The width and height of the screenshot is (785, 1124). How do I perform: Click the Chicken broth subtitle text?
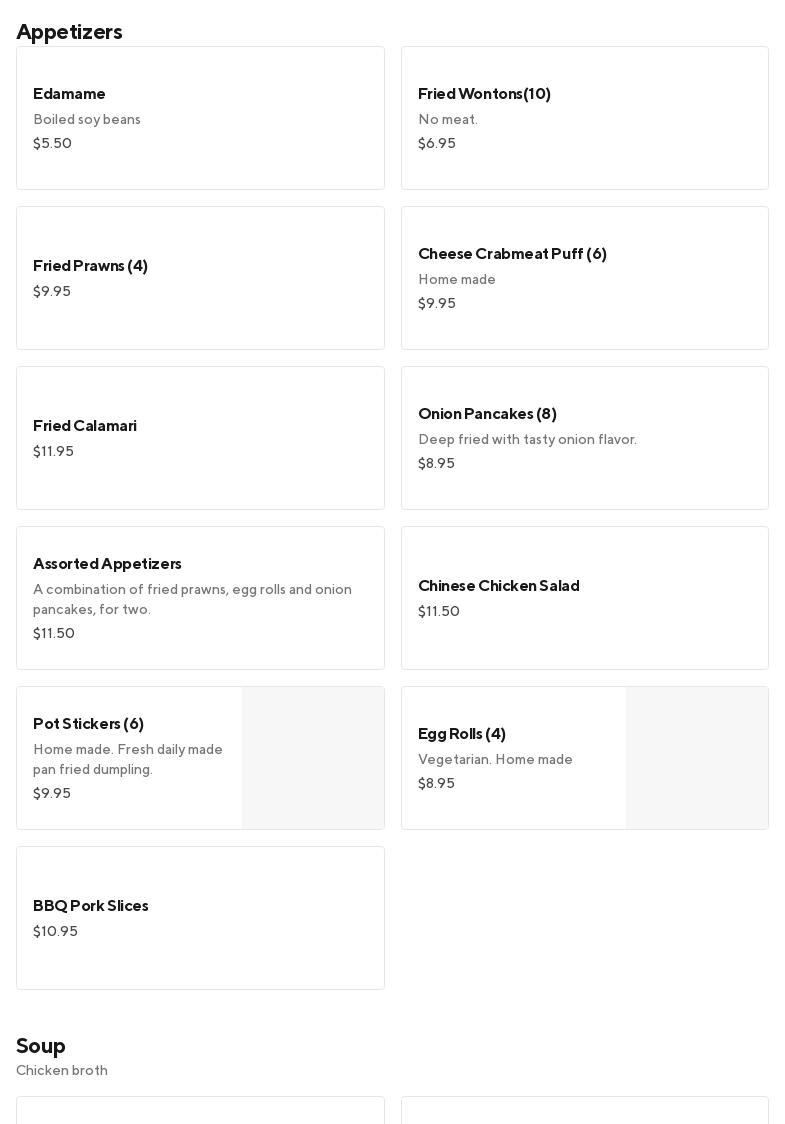[x=62, y=1071]
